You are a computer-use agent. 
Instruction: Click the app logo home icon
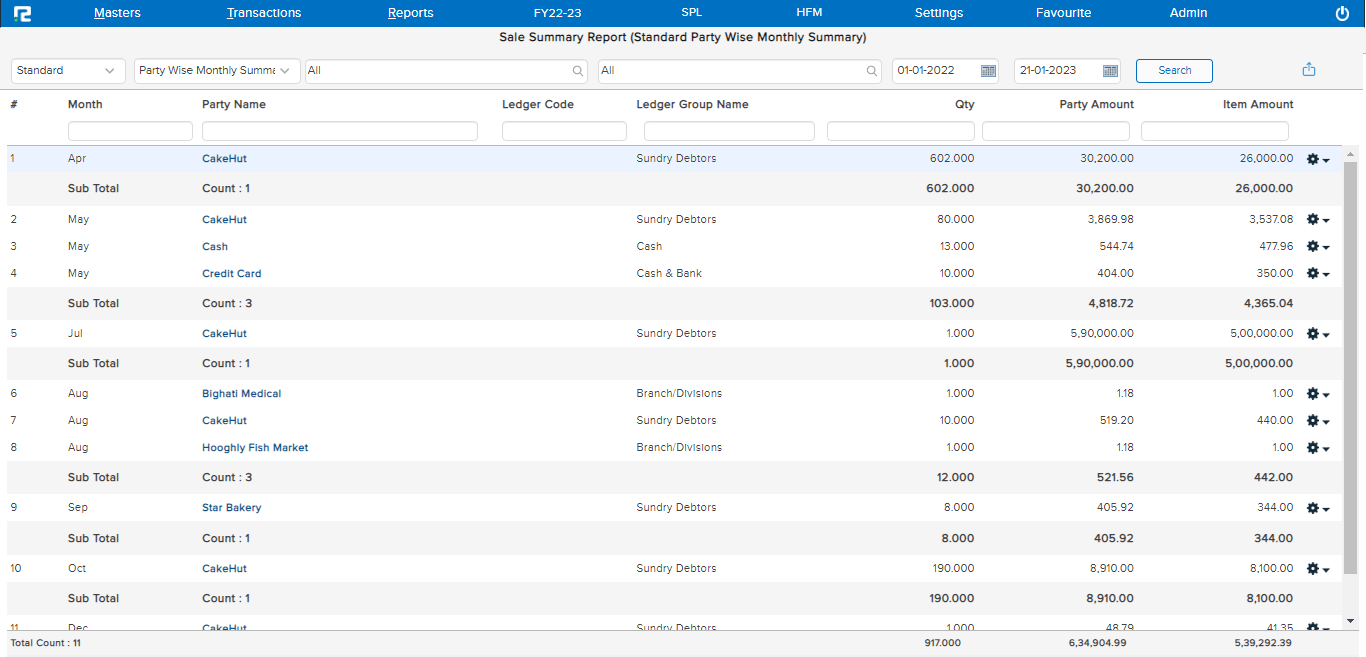pyautogui.click(x=23, y=13)
